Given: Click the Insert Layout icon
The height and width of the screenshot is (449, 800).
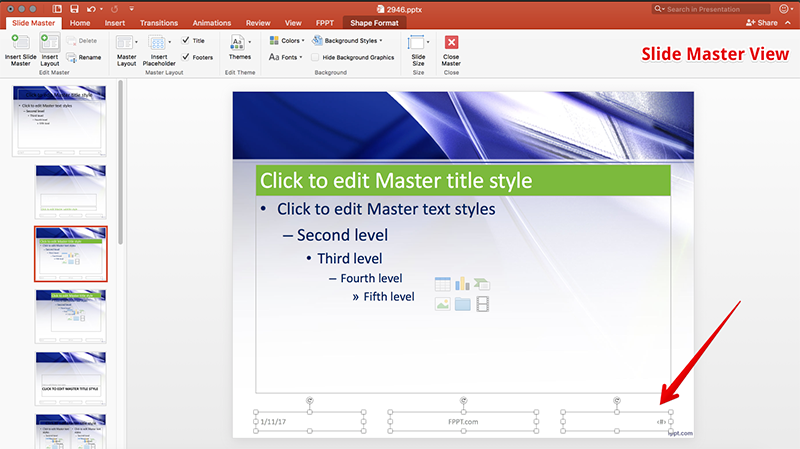Looking at the screenshot, I should coord(49,43).
